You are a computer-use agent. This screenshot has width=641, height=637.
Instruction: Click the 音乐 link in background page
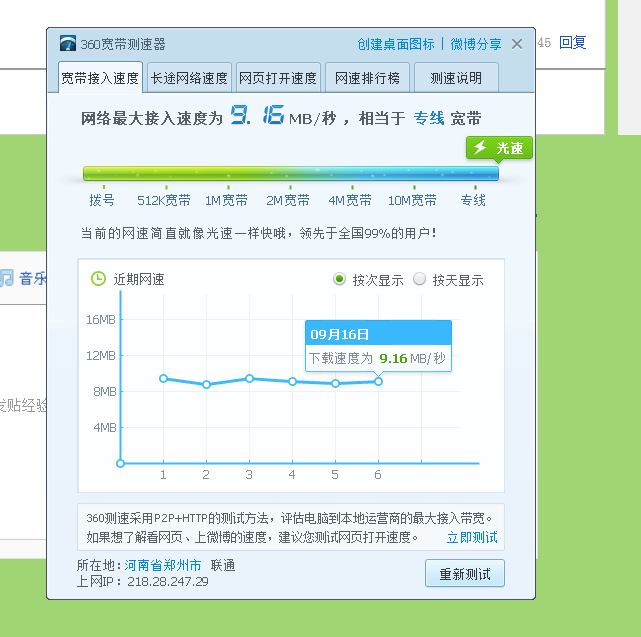[33, 278]
